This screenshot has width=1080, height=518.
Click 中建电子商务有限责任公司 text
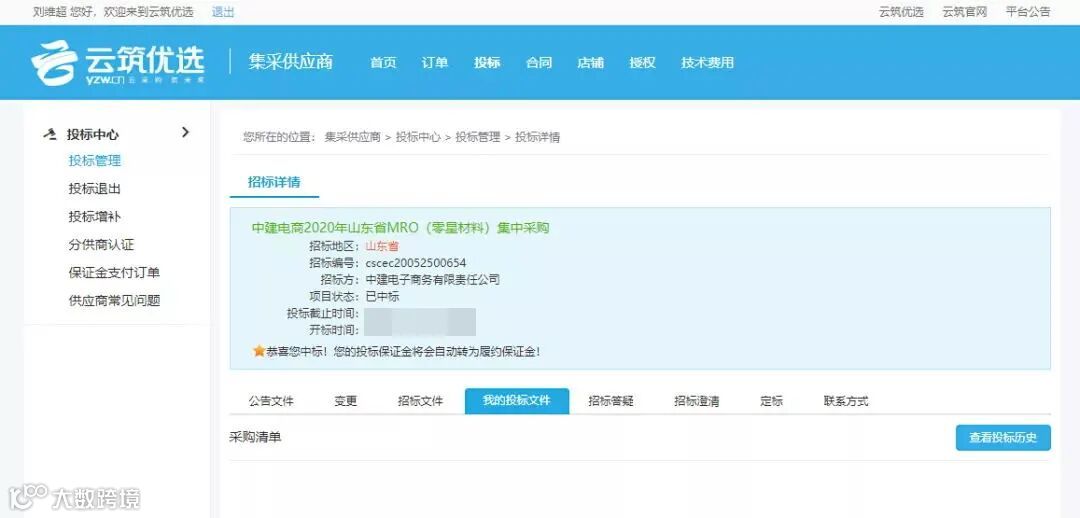point(433,280)
